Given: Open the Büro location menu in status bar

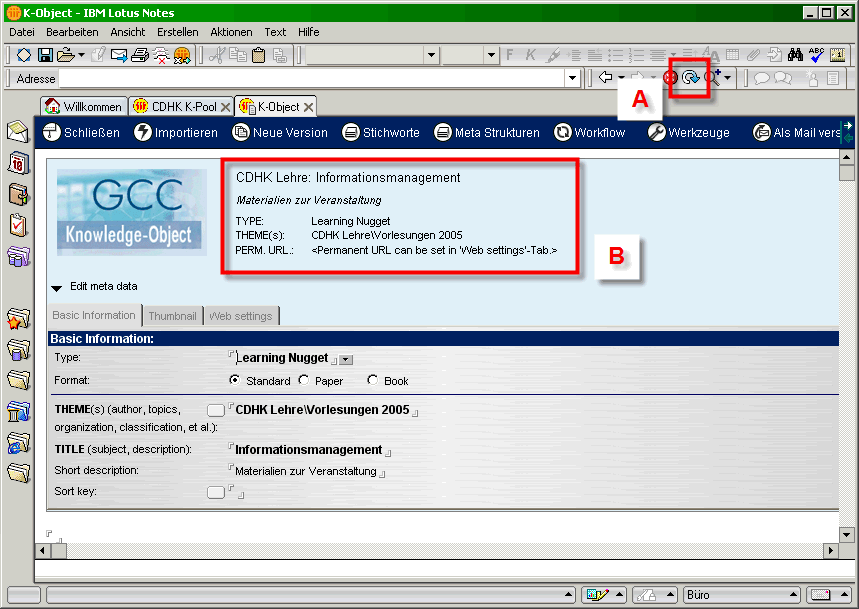Looking at the screenshot, I should pos(741,595).
